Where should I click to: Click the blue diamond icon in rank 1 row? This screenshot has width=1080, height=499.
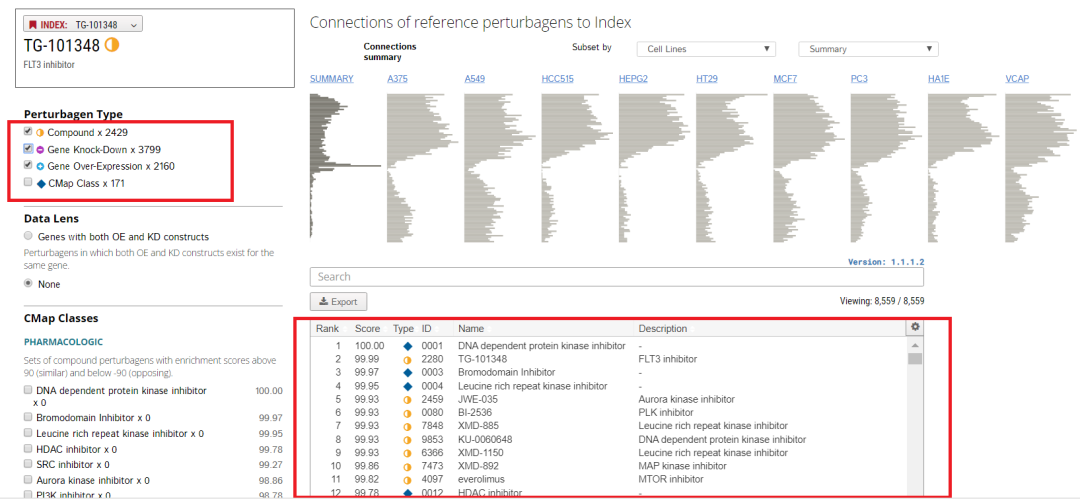407,345
